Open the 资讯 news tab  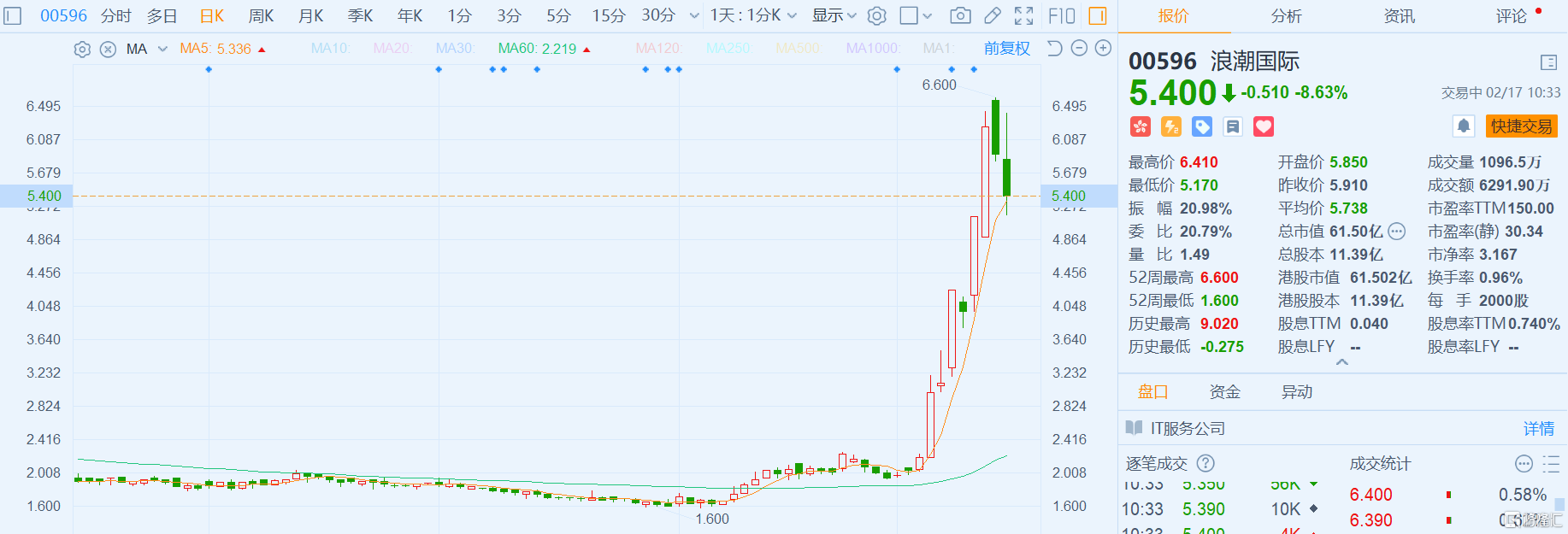tap(1399, 16)
